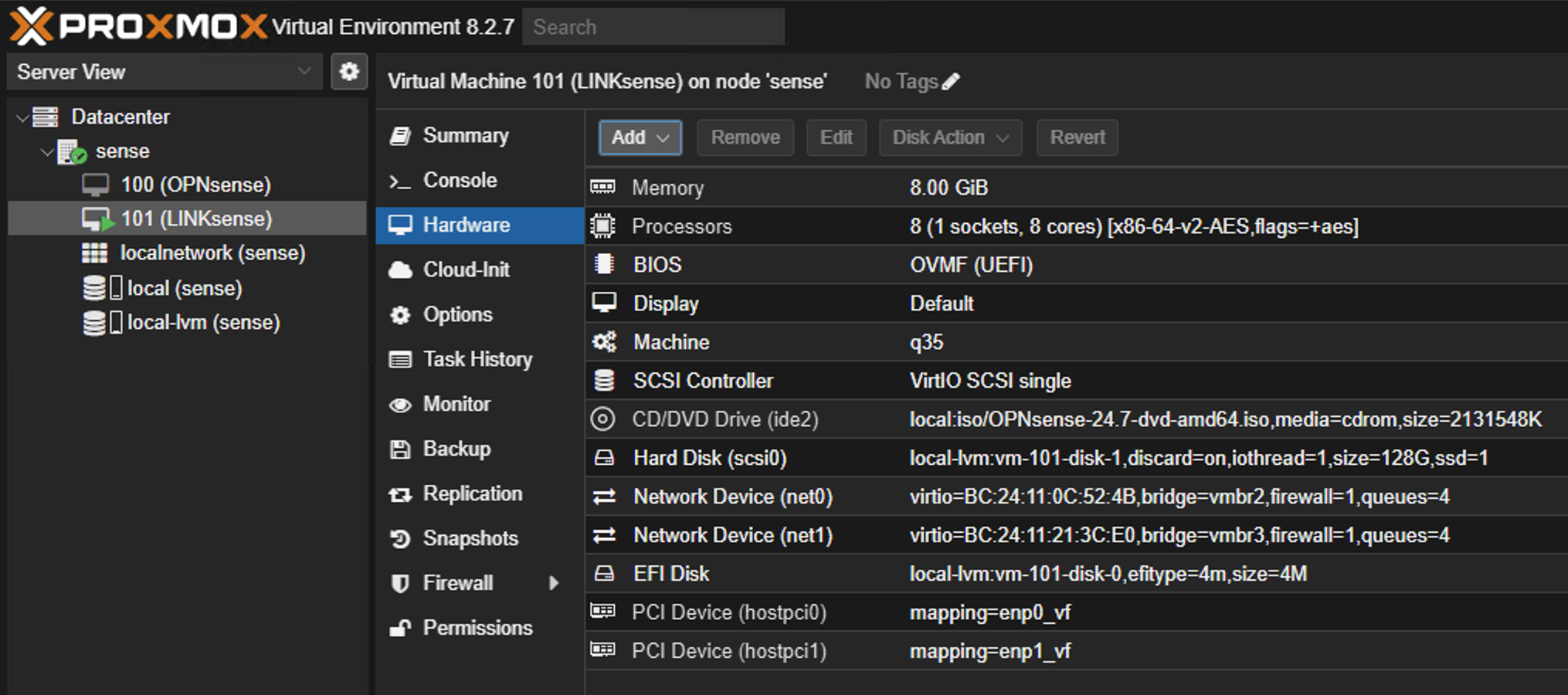Select the Hardware tab
Screen dimensions: 1568x695
click(480, 225)
